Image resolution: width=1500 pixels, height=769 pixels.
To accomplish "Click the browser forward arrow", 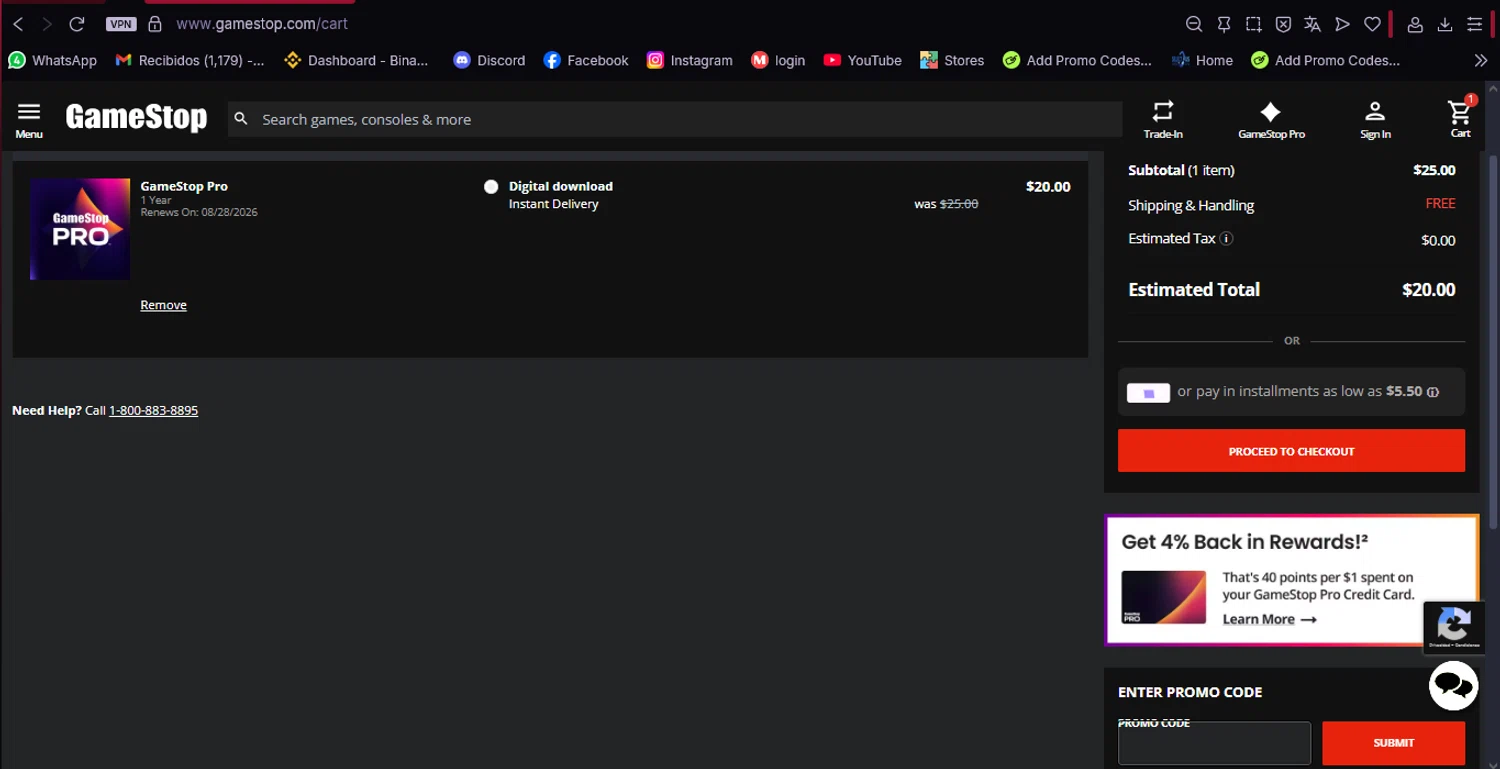I will click(46, 24).
